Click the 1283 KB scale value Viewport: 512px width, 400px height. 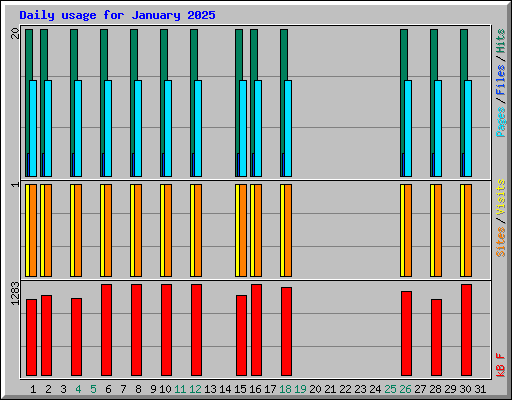(15, 293)
